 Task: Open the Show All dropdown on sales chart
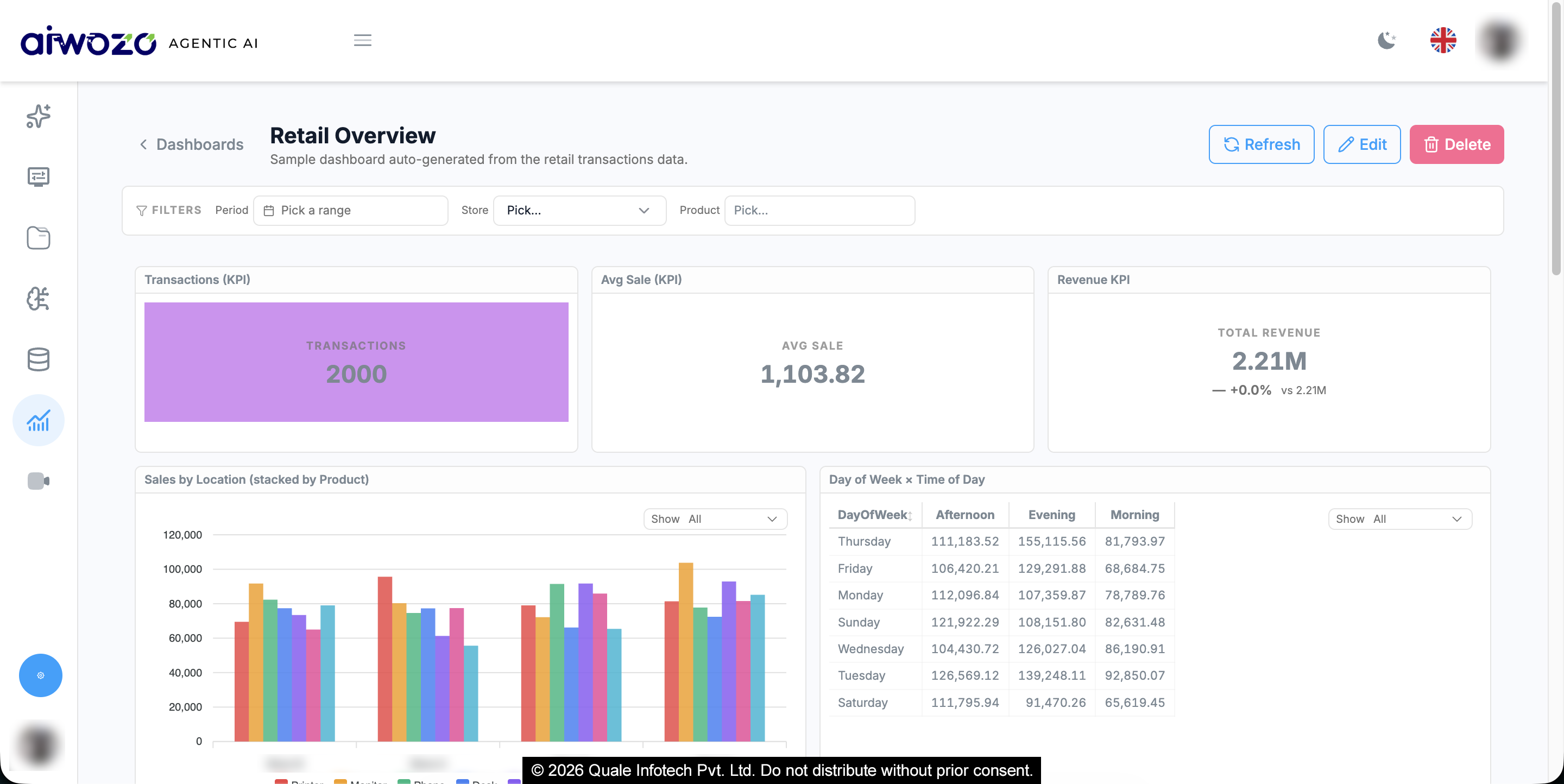(715, 519)
